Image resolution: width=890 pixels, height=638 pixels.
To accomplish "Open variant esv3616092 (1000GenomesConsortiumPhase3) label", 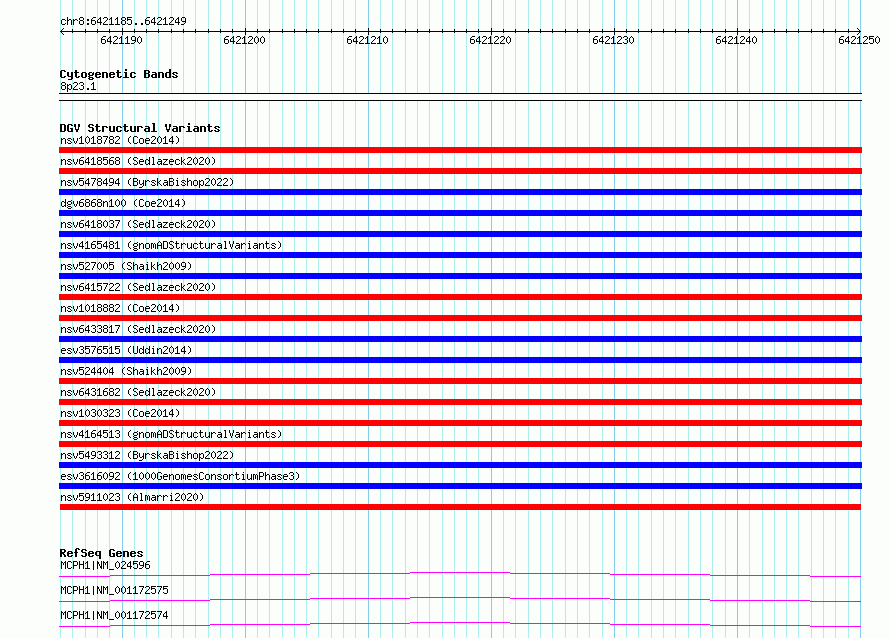I will [x=180, y=476].
